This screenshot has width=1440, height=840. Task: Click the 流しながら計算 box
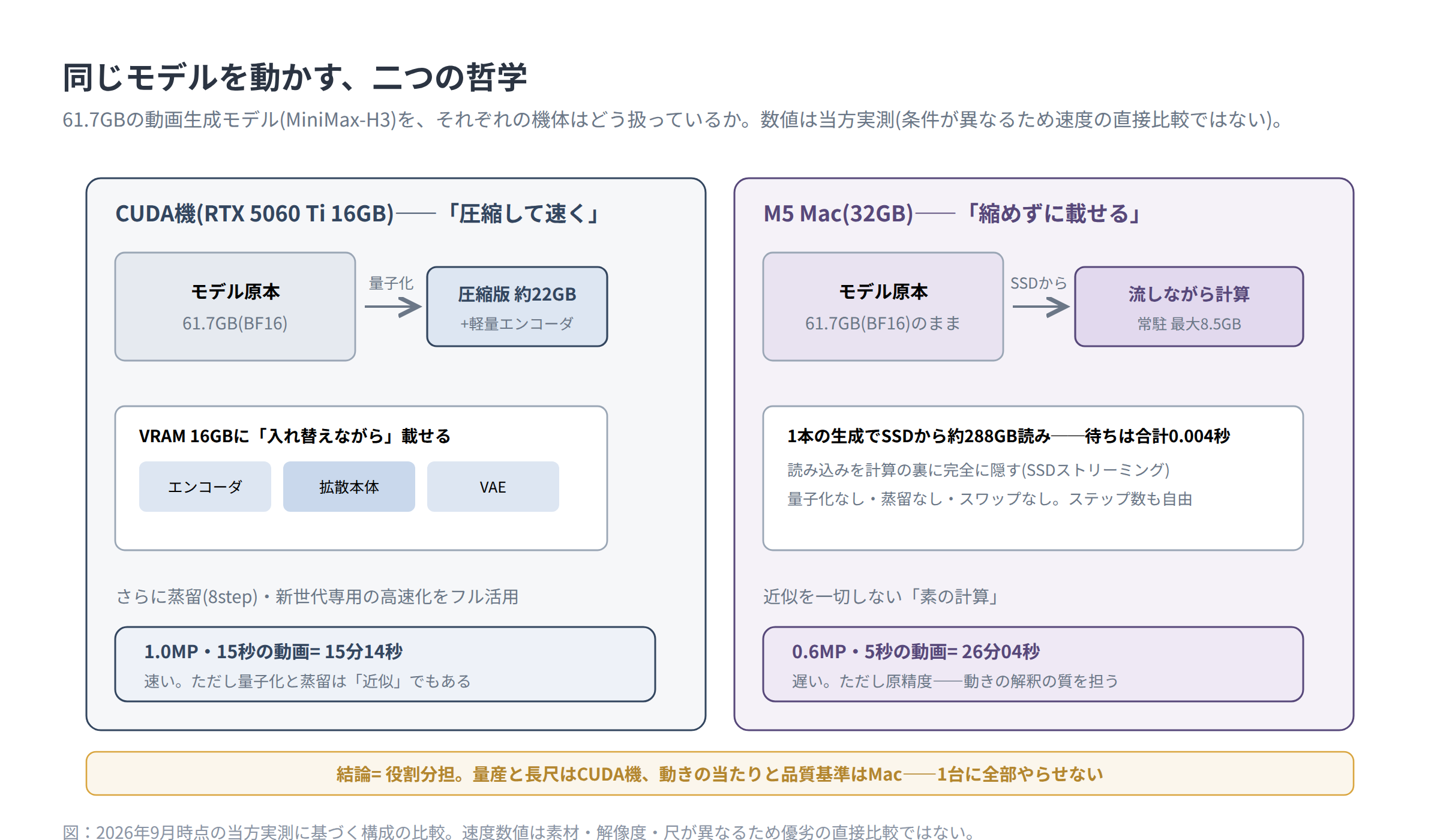point(1189,307)
